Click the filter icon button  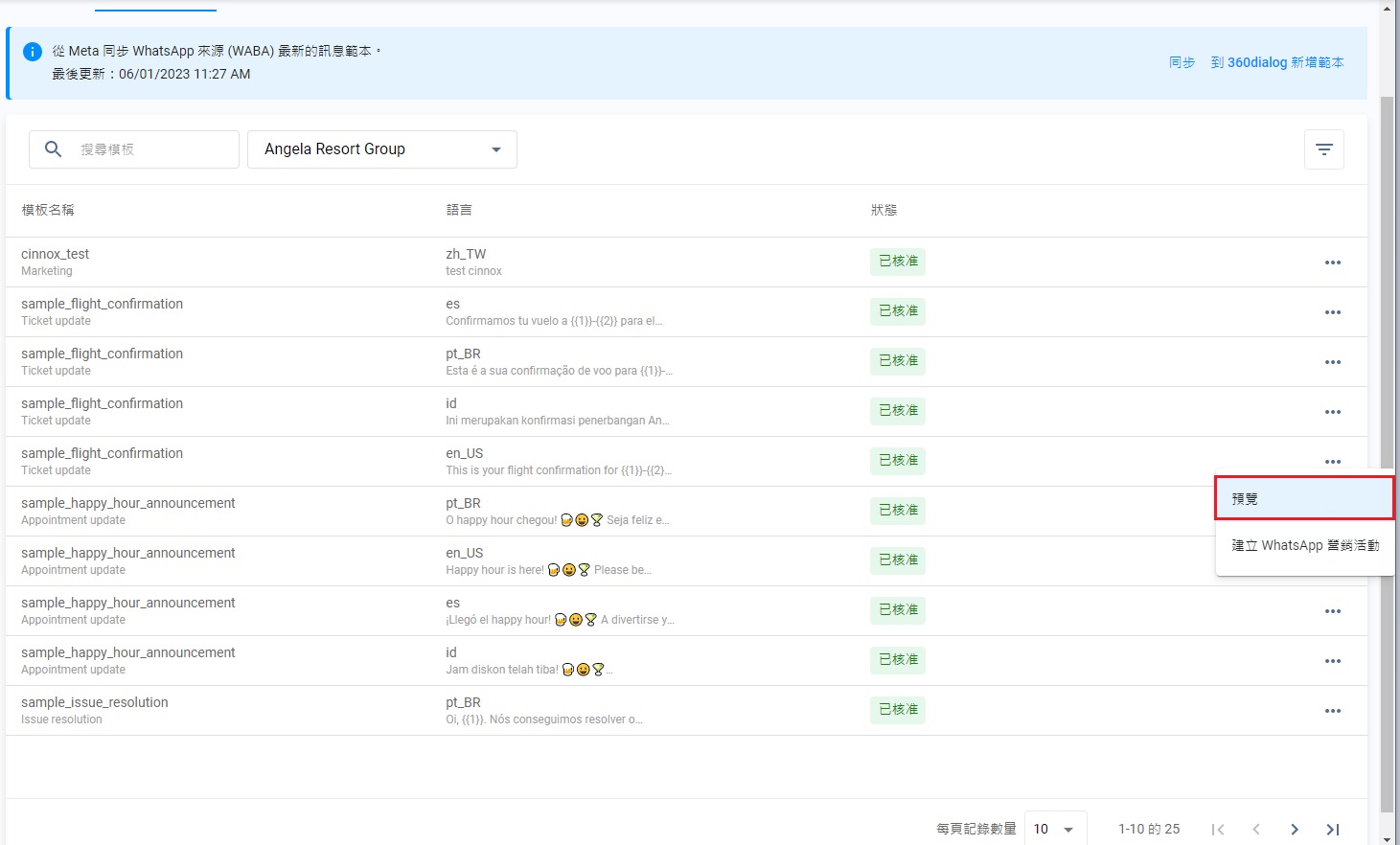[x=1323, y=149]
